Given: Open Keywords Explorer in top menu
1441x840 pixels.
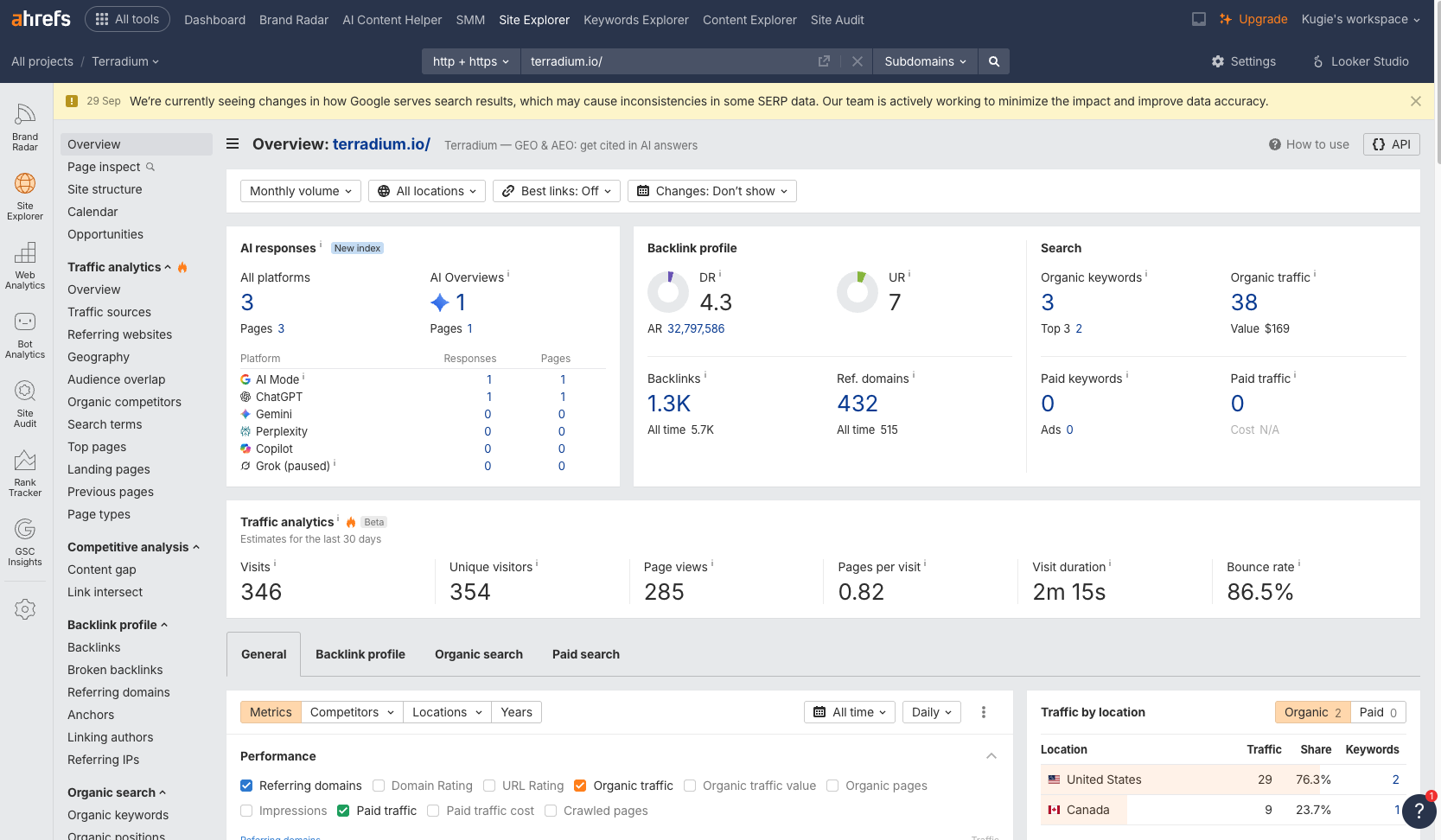Looking at the screenshot, I should coord(636,19).
